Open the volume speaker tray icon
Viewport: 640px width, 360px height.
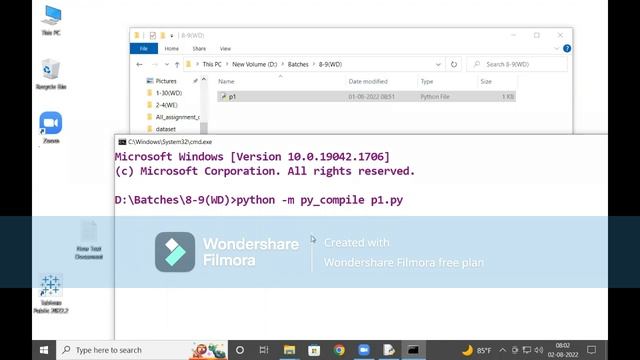539,350
